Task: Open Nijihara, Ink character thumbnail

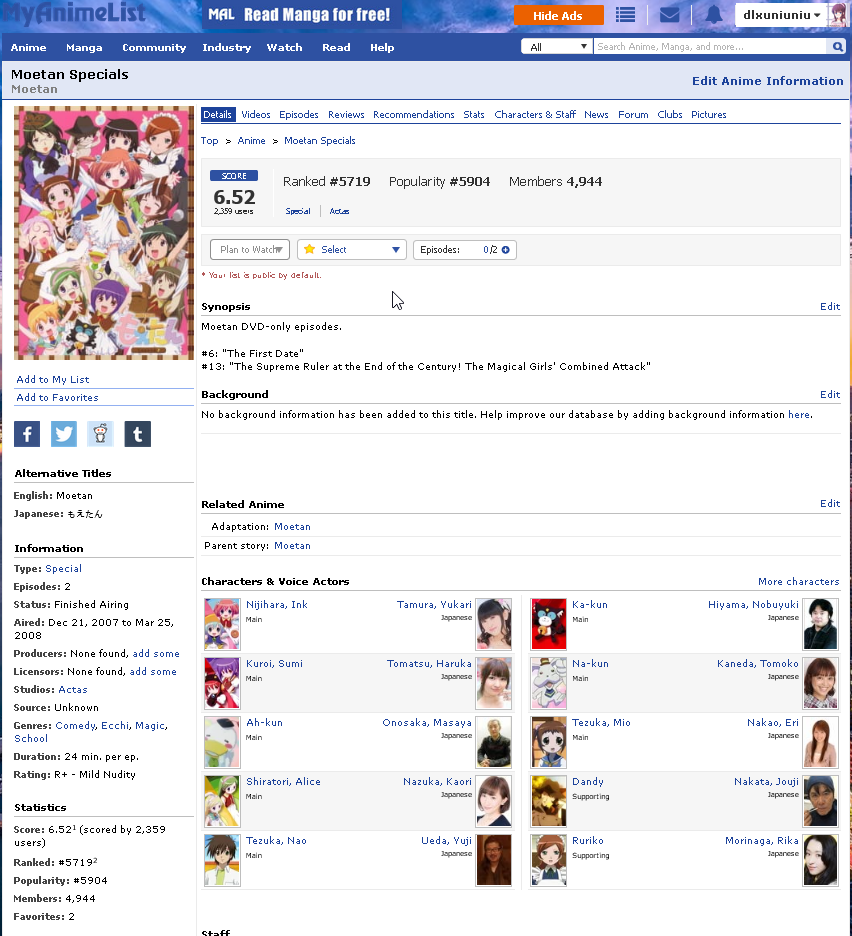Action: coord(222,624)
